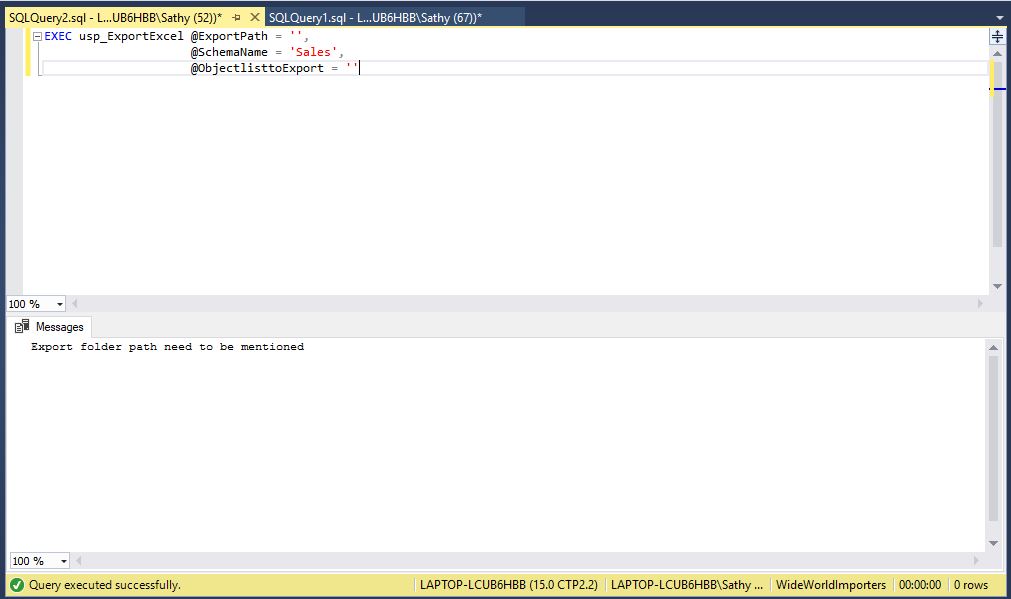The image size is (1011, 599).
Task: Click the @SchemaName parameter
Action: click(x=229, y=52)
